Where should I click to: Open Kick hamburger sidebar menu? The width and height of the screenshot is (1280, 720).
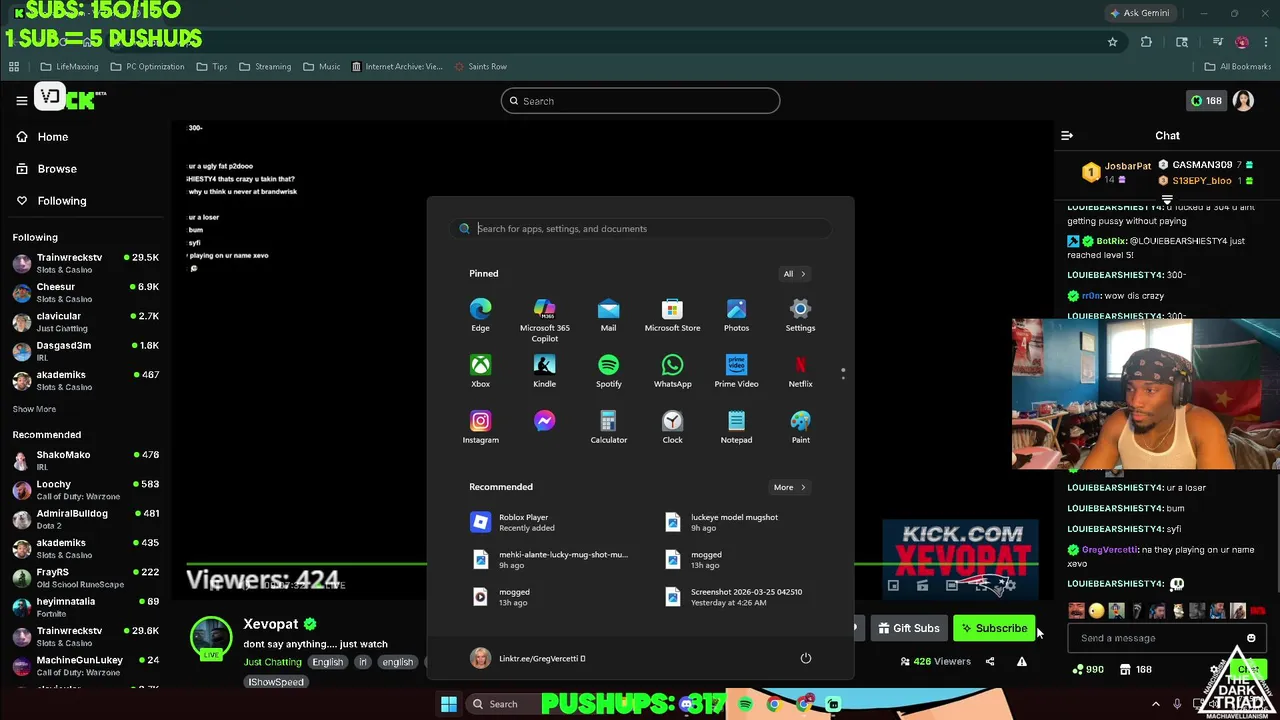tap(21, 100)
